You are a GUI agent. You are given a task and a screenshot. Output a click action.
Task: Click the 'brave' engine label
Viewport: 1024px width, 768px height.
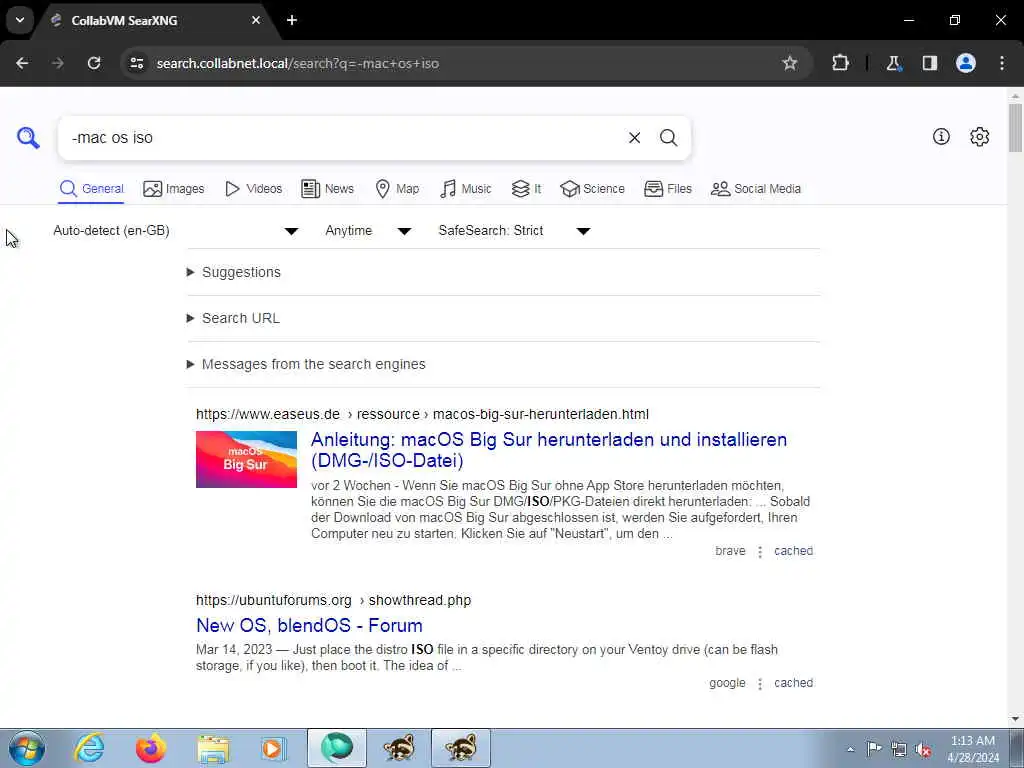point(730,551)
